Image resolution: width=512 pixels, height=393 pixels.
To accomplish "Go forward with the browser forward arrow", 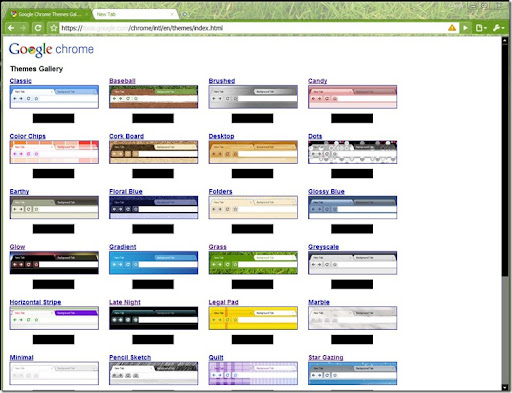I will click(x=23, y=28).
